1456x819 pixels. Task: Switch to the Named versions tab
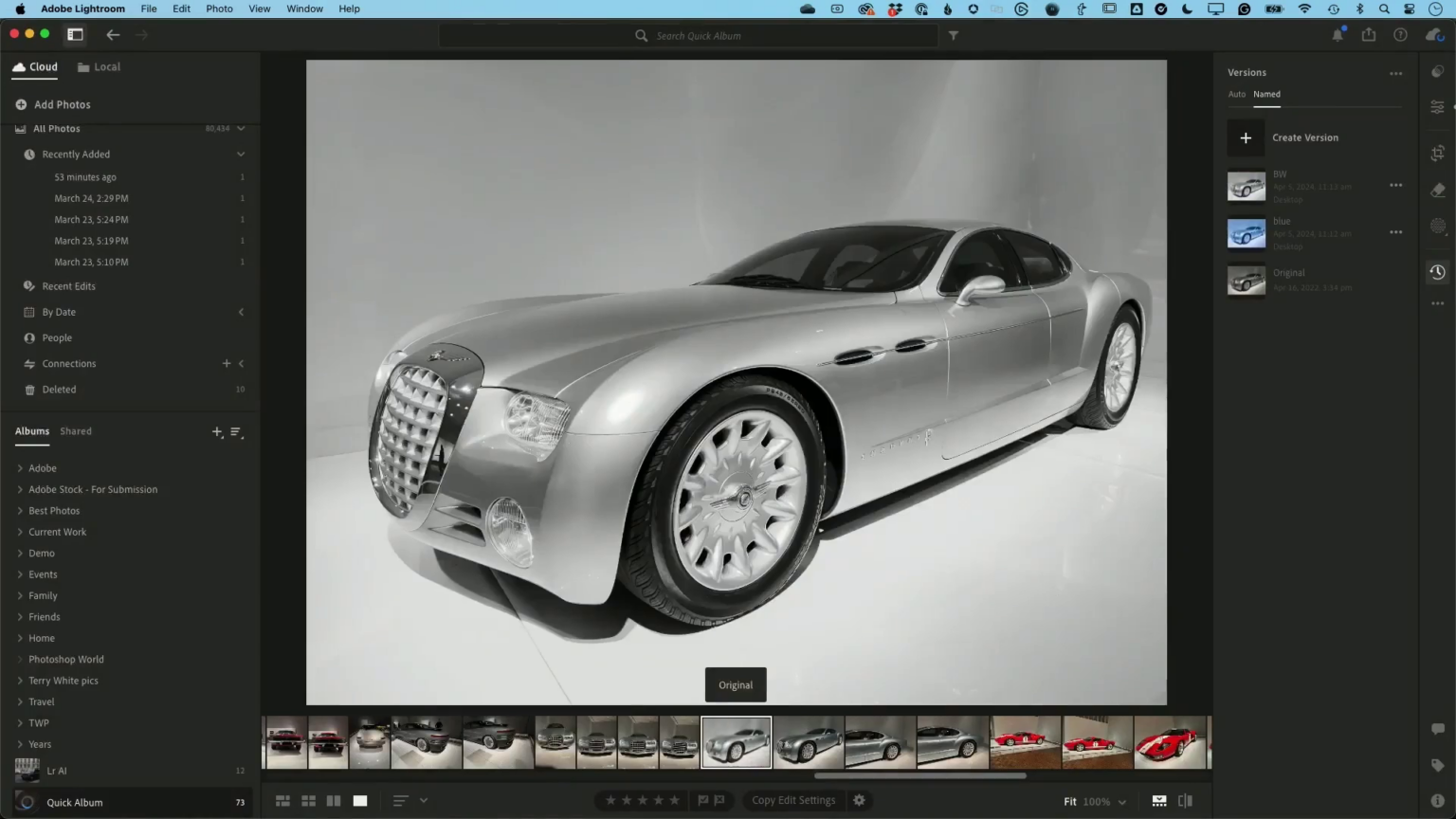(1267, 94)
